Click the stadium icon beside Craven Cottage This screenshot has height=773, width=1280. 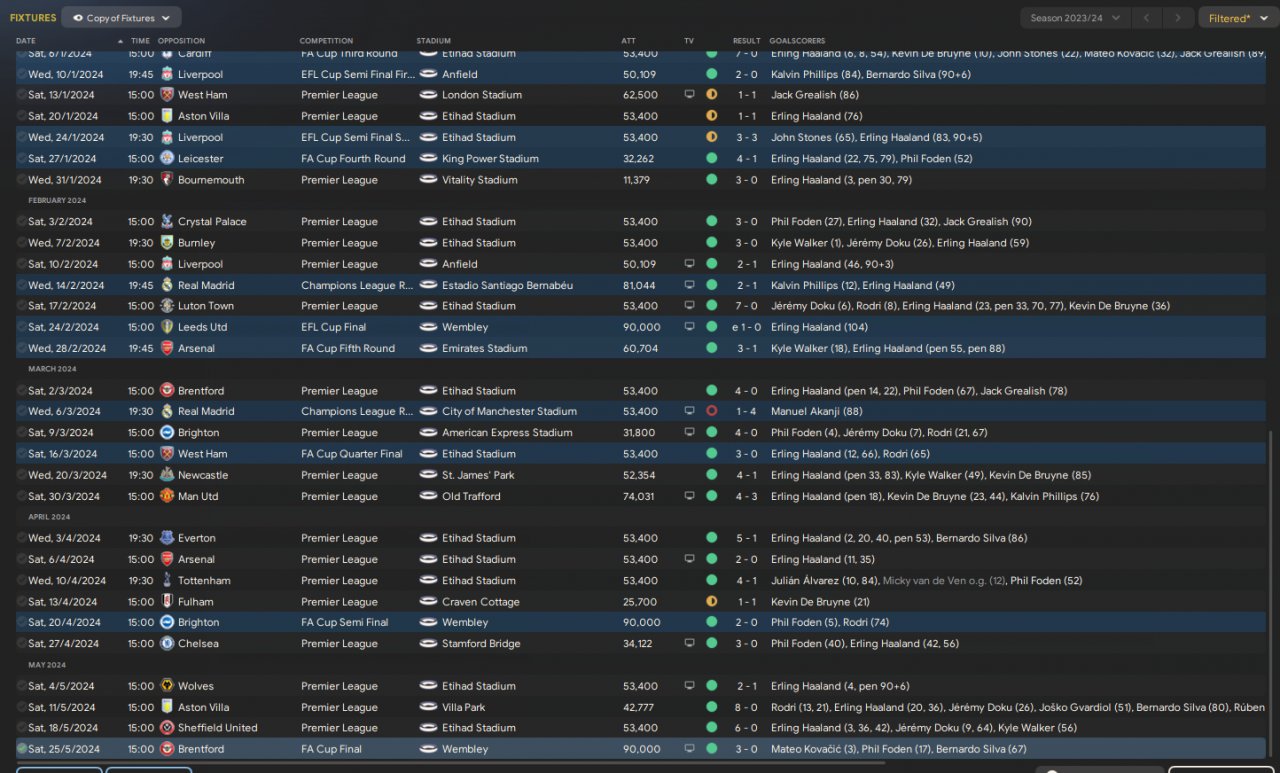pyautogui.click(x=428, y=602)
